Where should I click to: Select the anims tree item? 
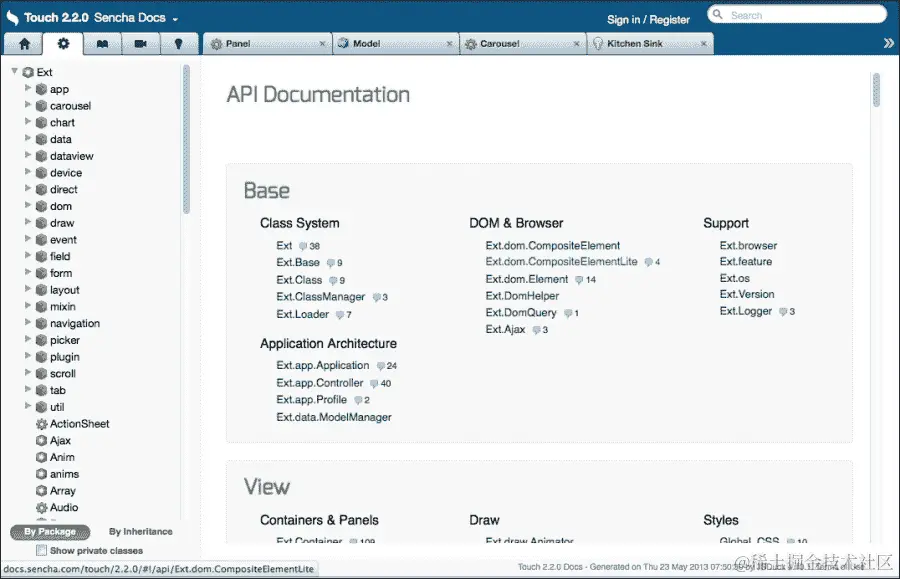pyautogui.click(x=64, y=474)
